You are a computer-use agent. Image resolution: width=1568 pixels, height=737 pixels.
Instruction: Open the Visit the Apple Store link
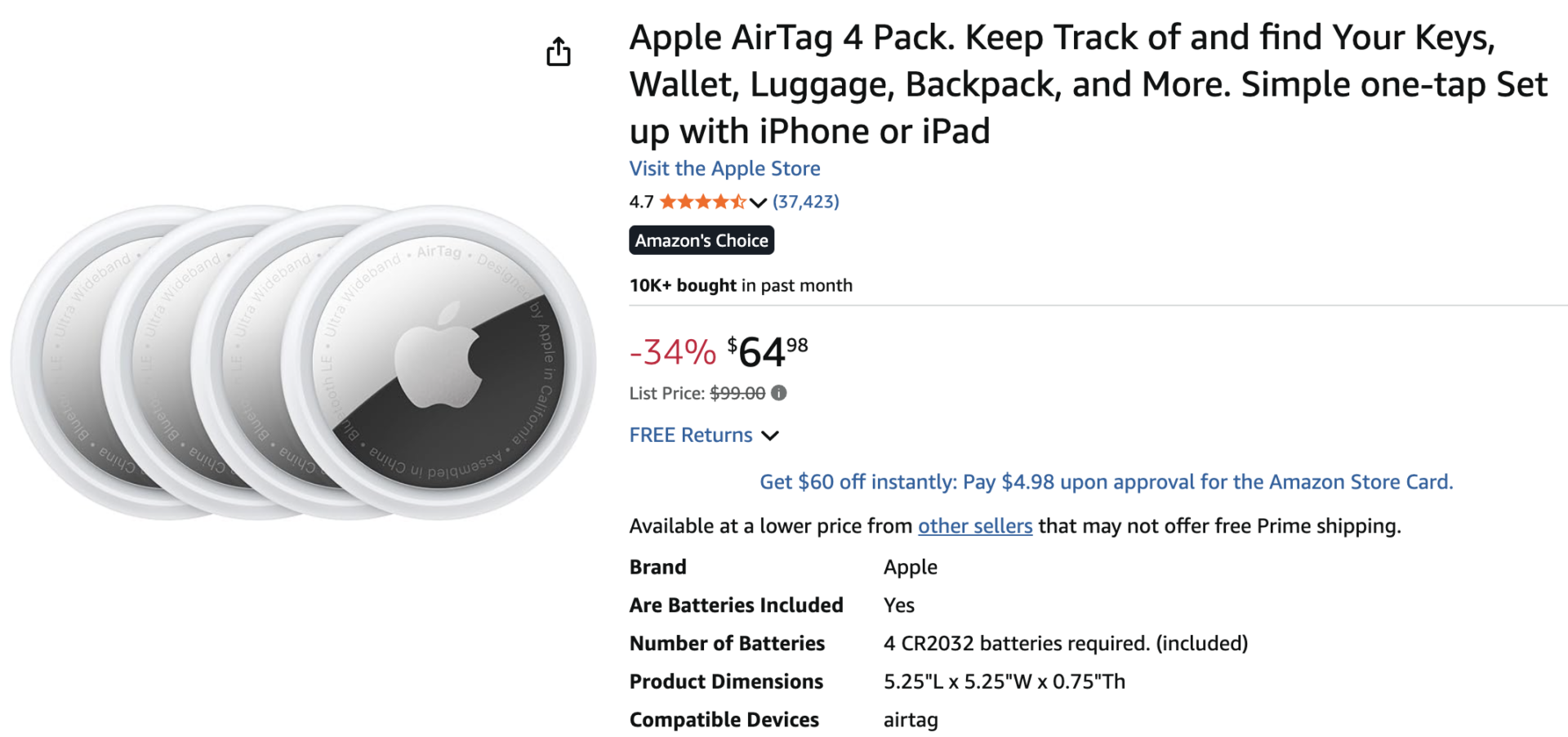pos(724,168)
